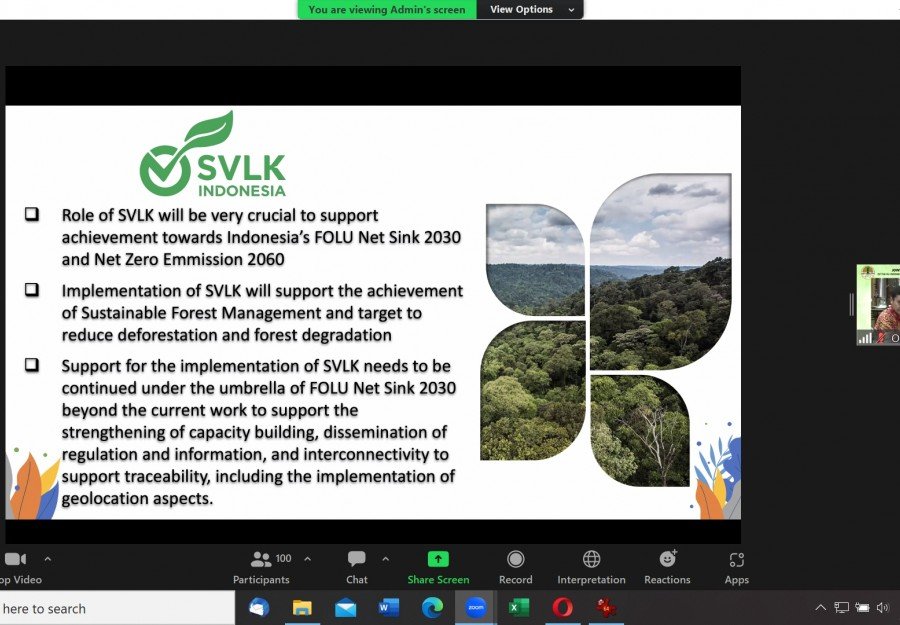Screen dimensions: 900x625
Task: Launch the Mail app from taskbar
Action: [x=346, y=607]
